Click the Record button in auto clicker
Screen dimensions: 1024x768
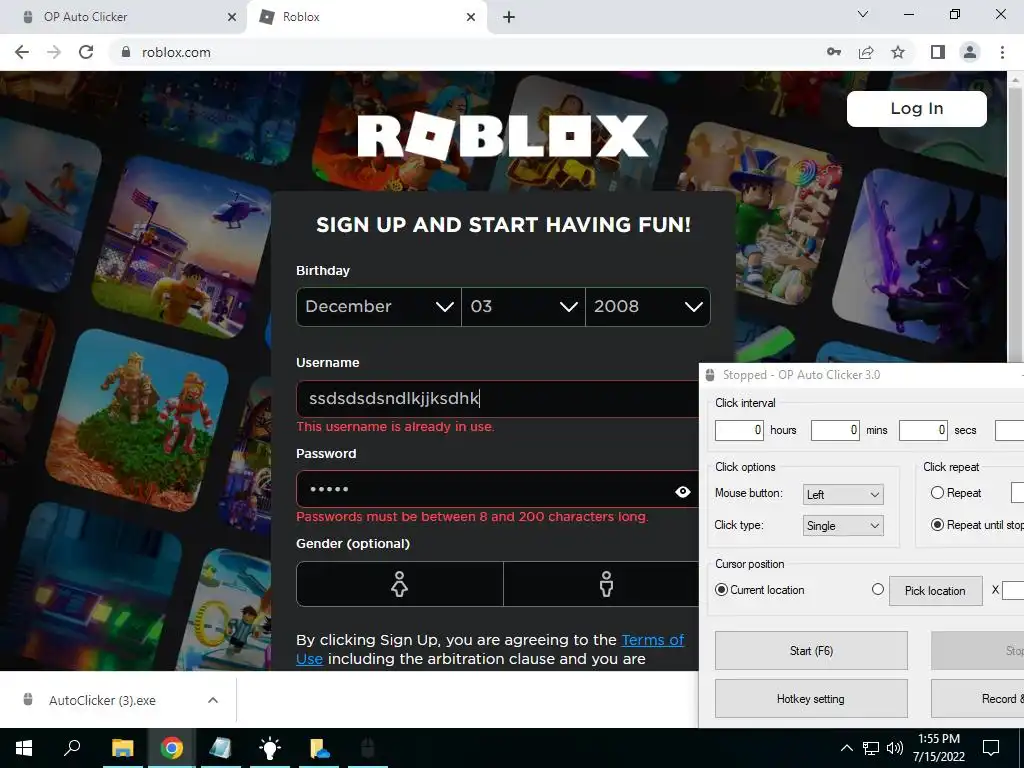click(978, 699)
